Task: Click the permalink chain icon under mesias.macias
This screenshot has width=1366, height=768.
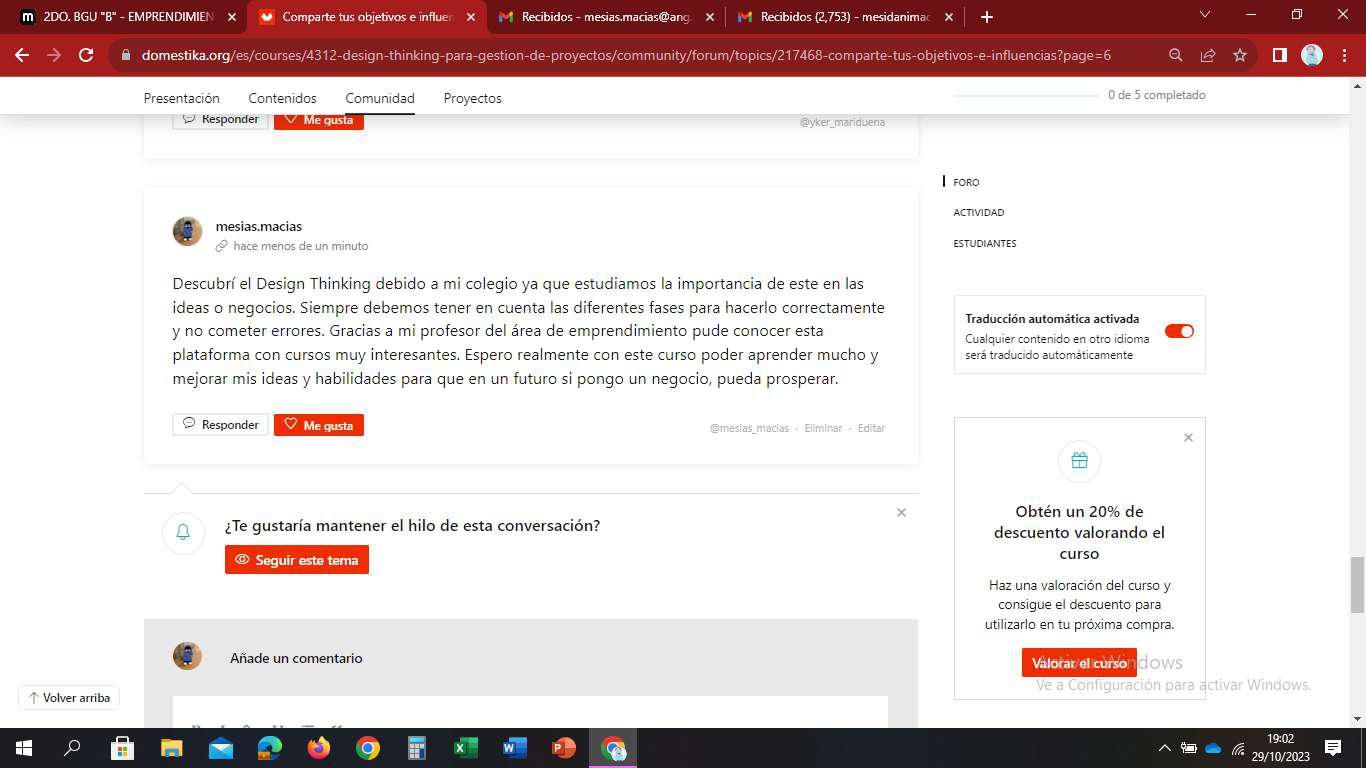Action: [x=222, y=246]
